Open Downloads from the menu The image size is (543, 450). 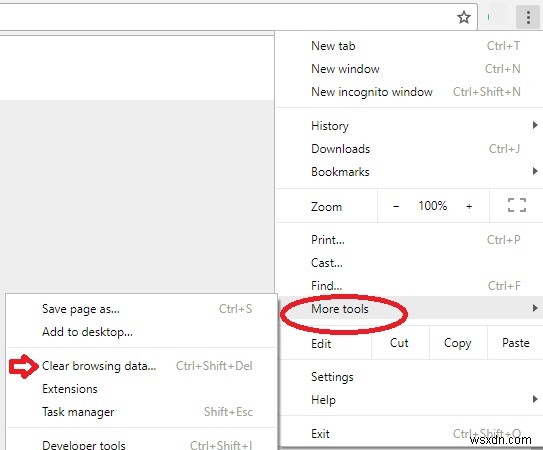(410, 149)
